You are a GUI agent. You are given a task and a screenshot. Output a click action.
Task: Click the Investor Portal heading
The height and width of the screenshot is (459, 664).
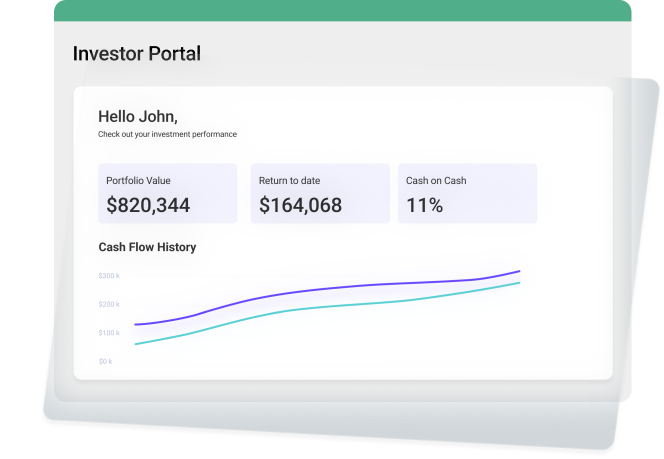[137, 54]
